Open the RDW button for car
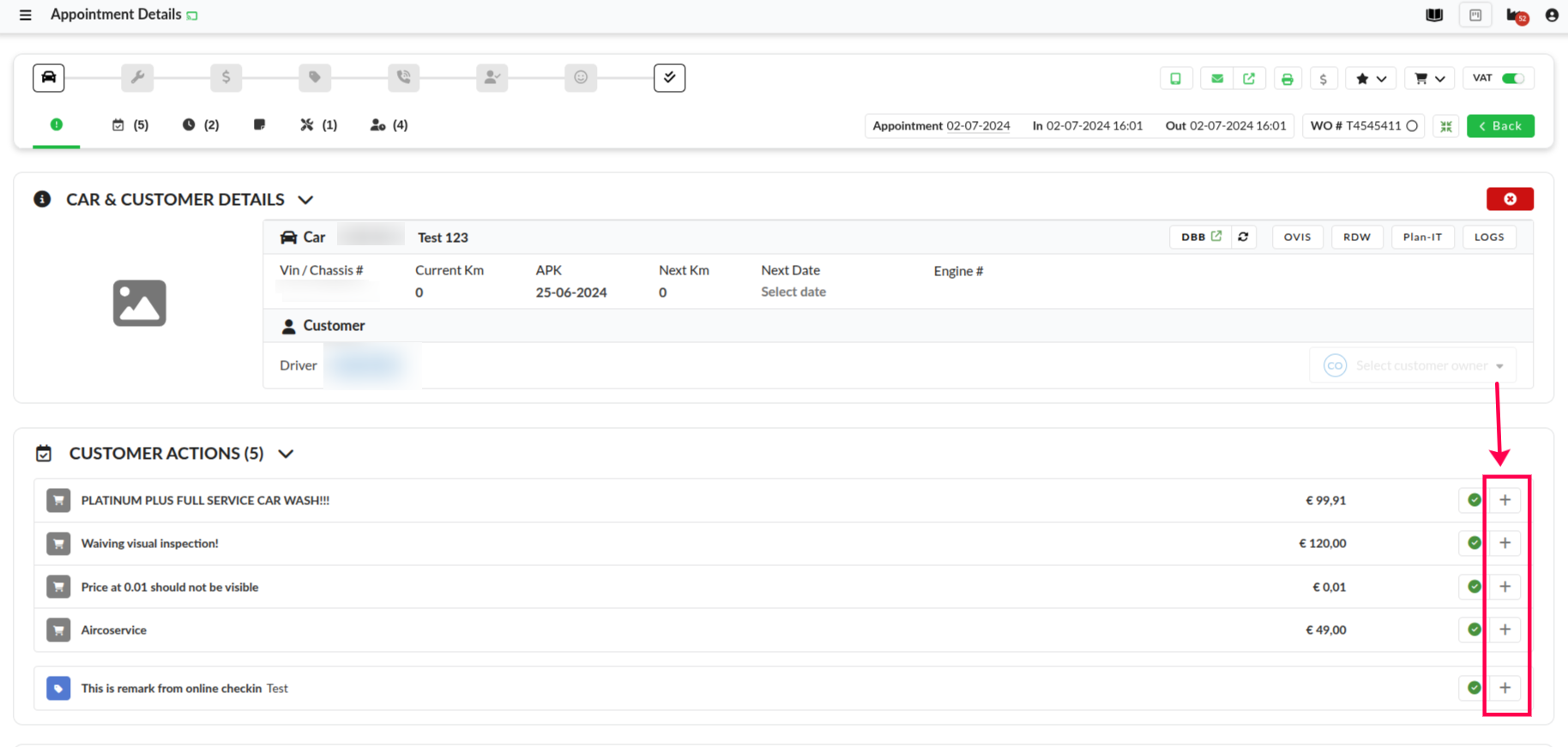This screenshot has width=1568, height=747. coord(1356,238)
